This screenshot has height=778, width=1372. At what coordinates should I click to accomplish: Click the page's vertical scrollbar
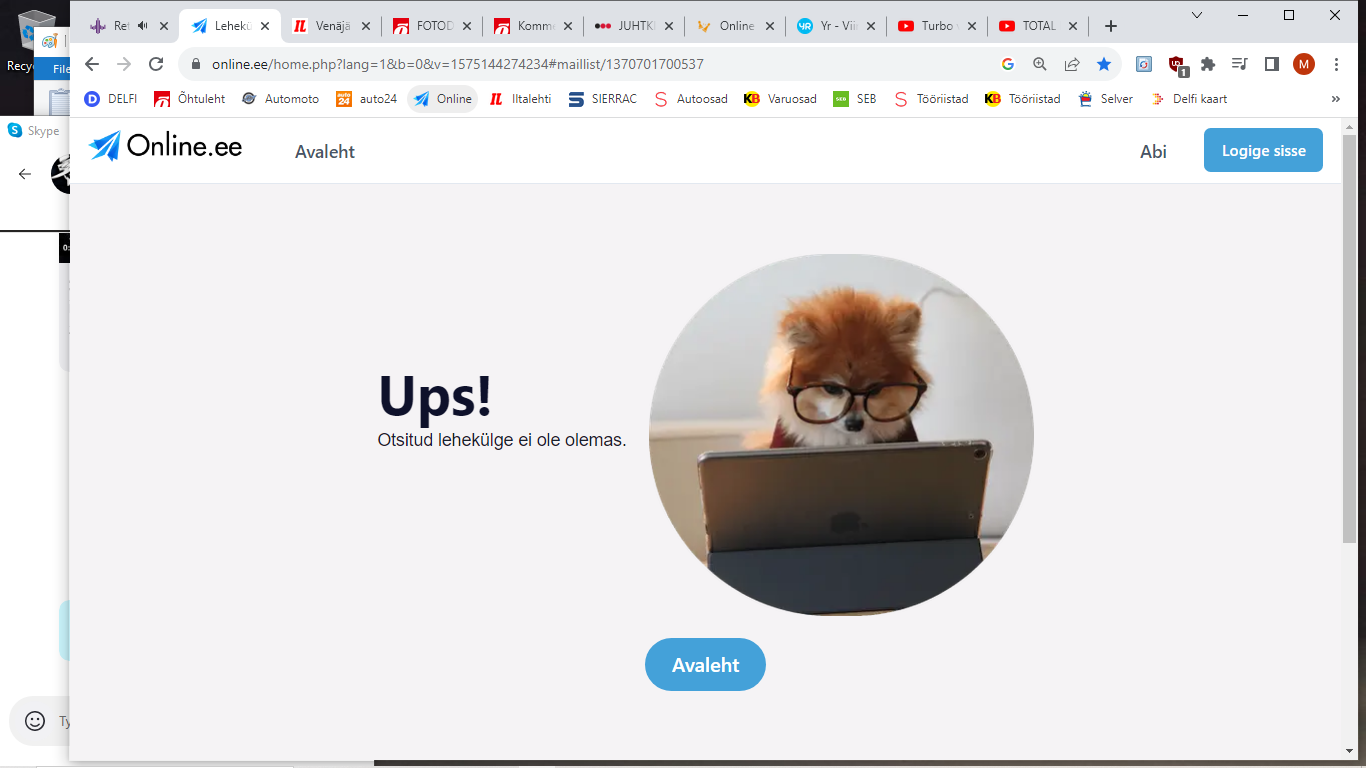1349,340
